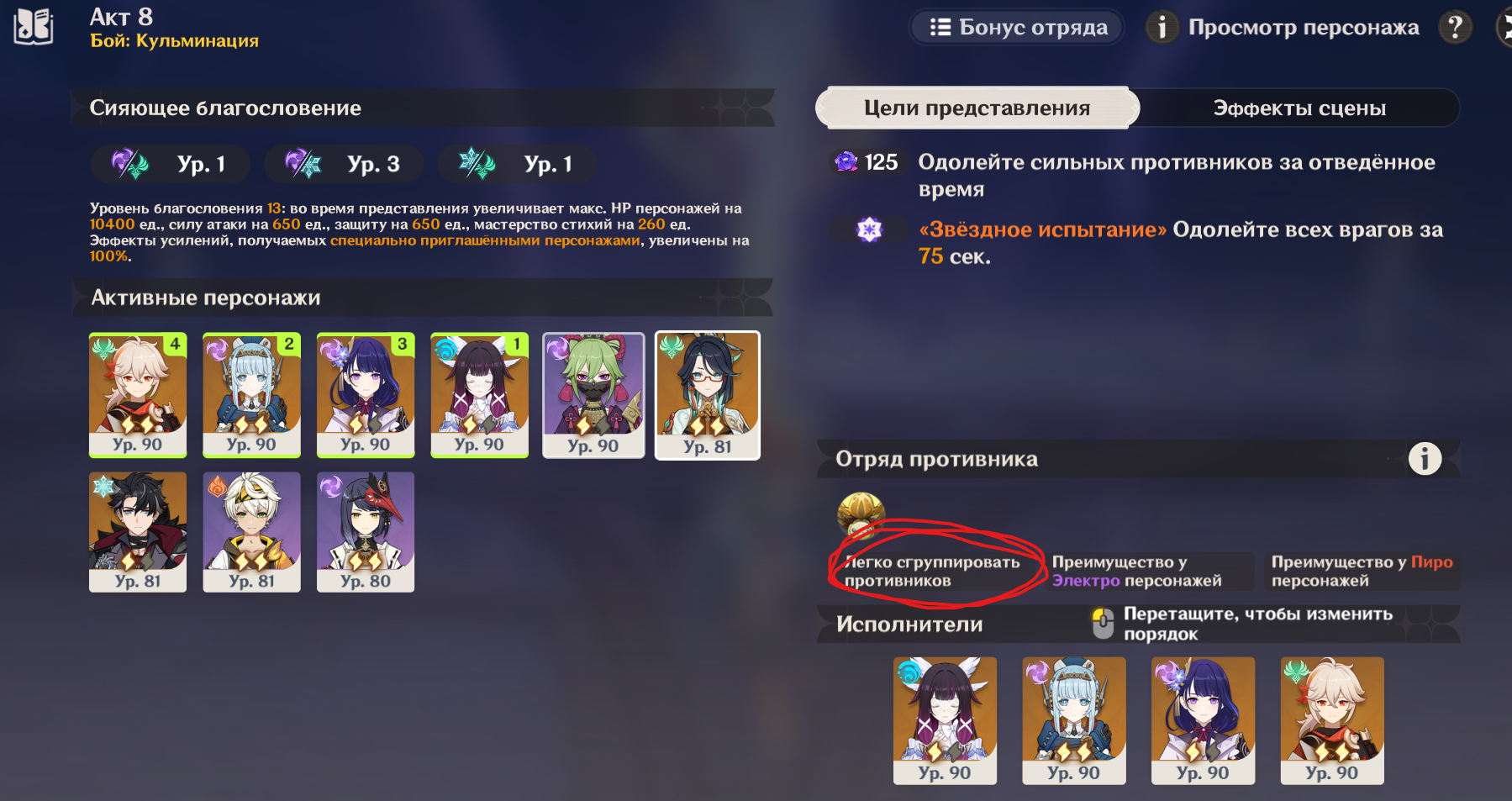Select the pyro white-haired character Ур. 81
Viewport: 1512px width, 801px height.
pyautogui.click(x=251, y=532)
